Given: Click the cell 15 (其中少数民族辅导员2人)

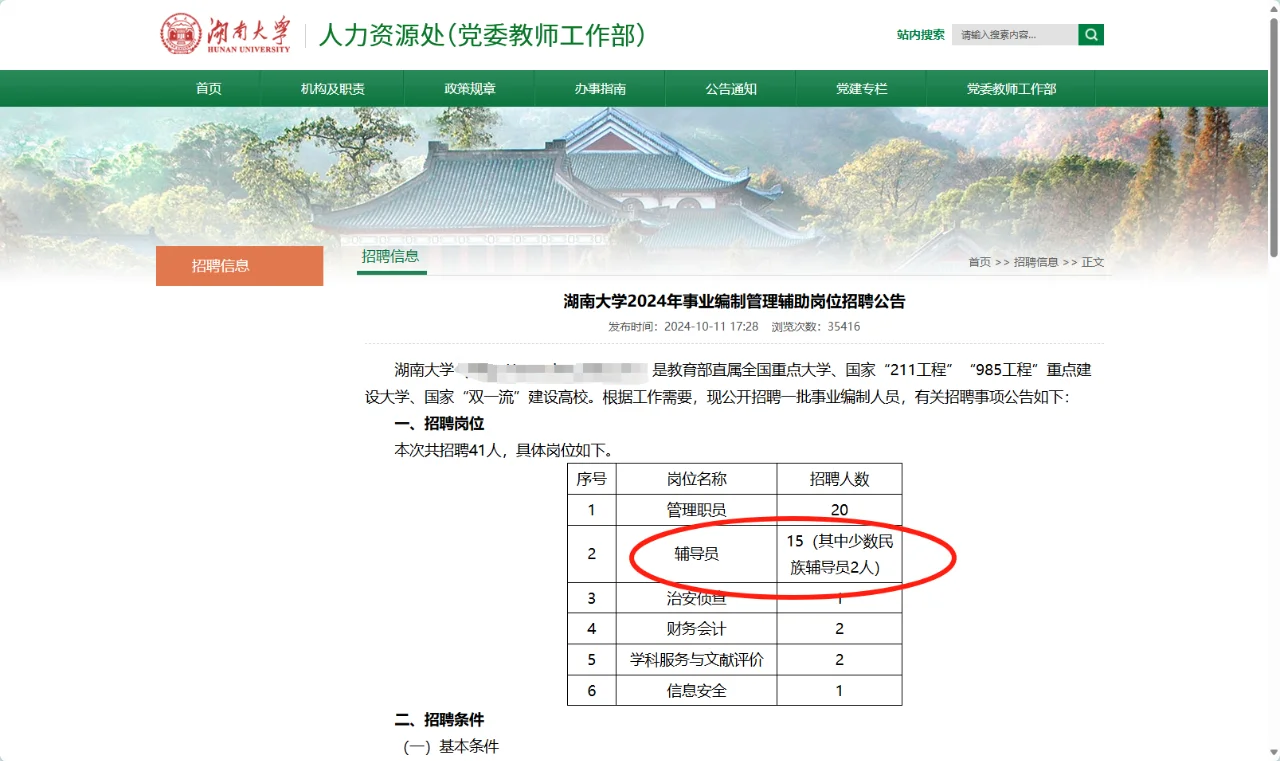Looking at the screenshot, I should point(839,554).
